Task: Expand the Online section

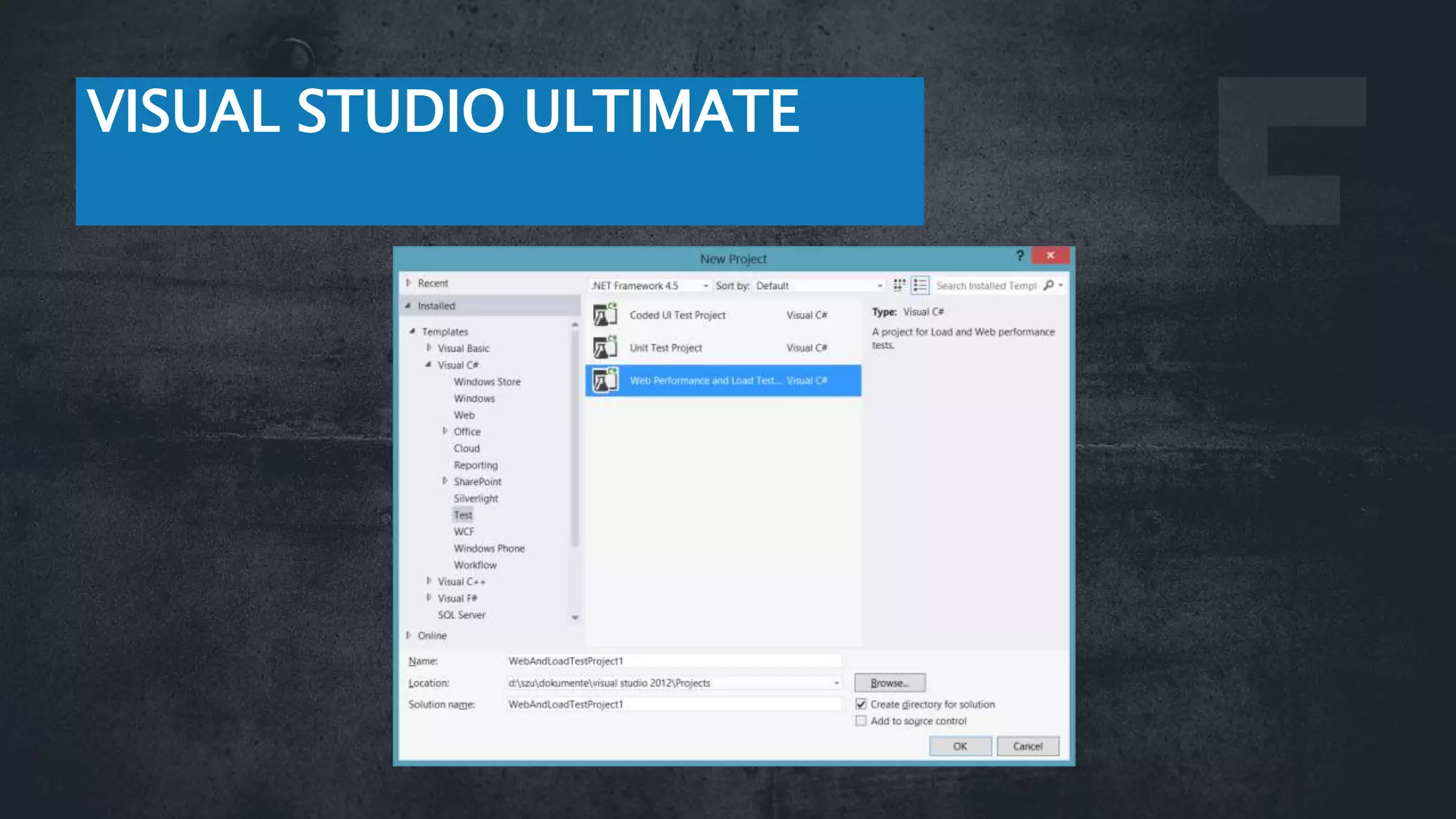Action: (x=409, y=635)
